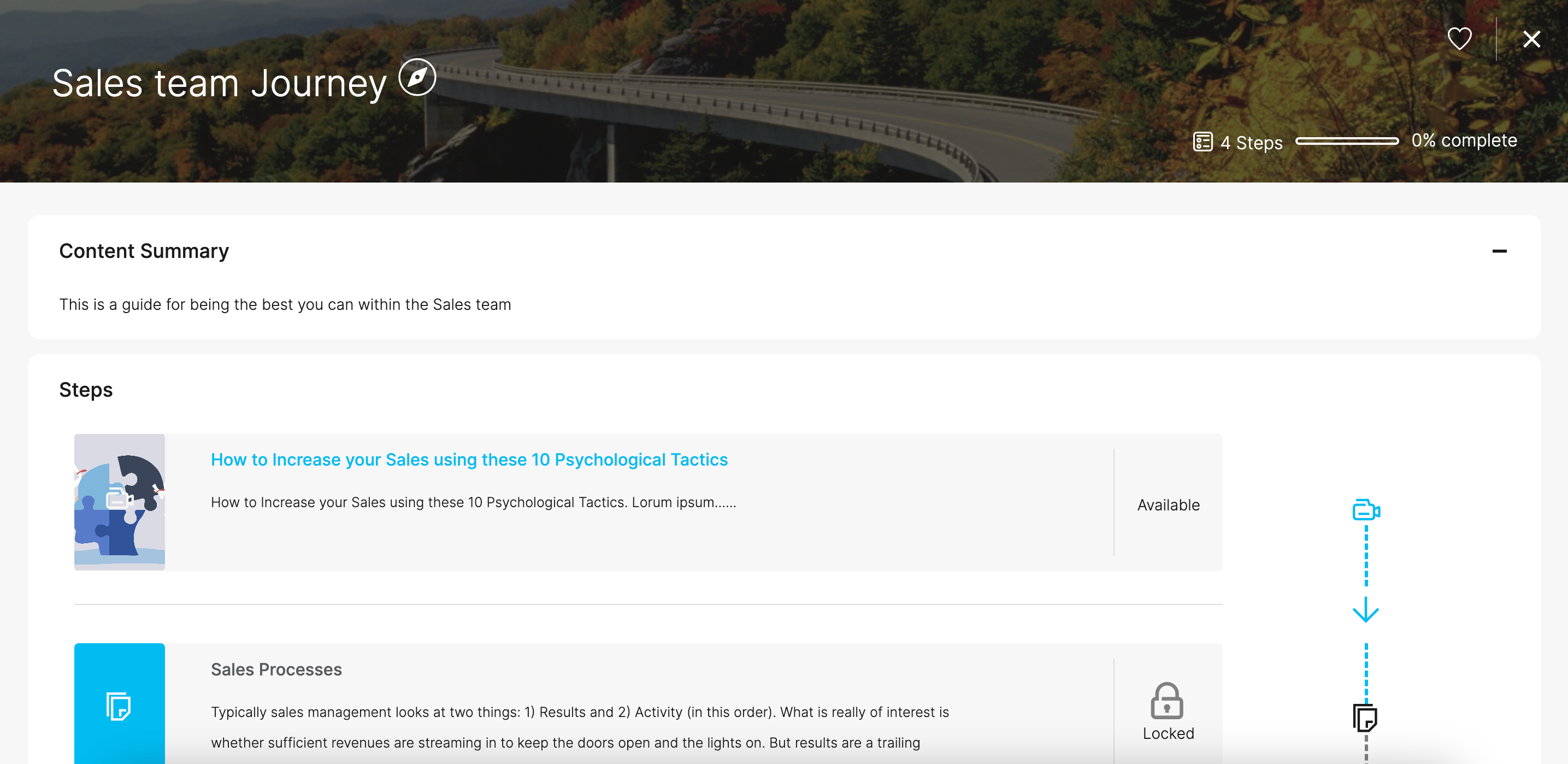Click the Available status label
This screenshot has height=764, width=1568.
pos(1168,504)
